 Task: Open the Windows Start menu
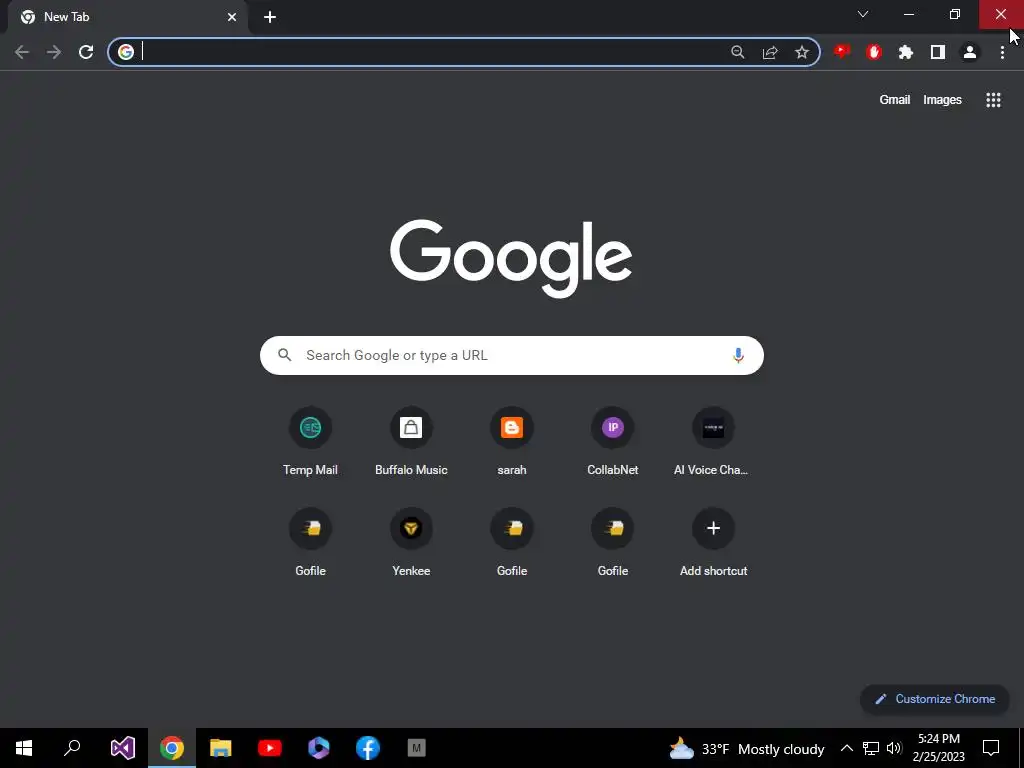pos(24,748)
